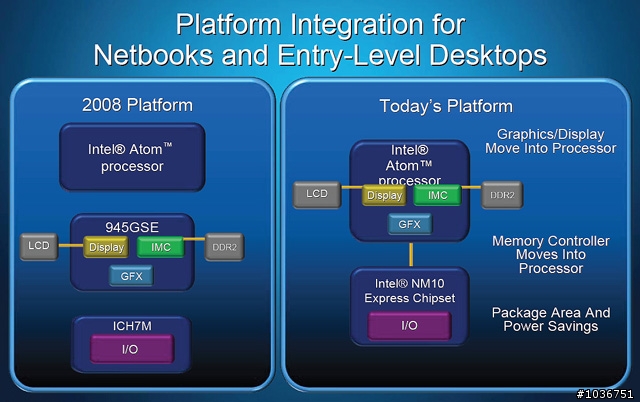Screen dimensions: 640x402
Task: Click the DDR2 block in 2008 Platform
Action: tap(224, 247)
